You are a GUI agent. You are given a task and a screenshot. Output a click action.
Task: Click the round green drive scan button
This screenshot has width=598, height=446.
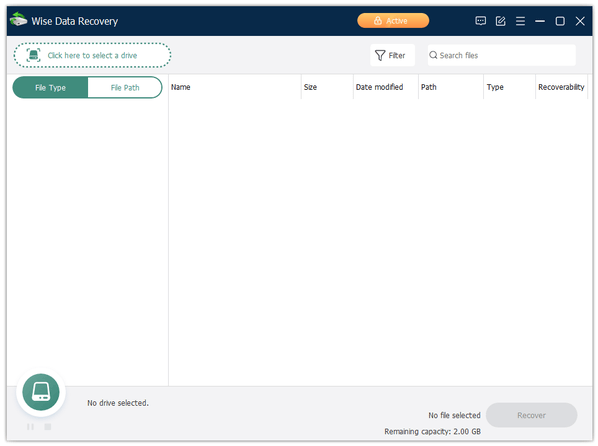tap(41, 392)
